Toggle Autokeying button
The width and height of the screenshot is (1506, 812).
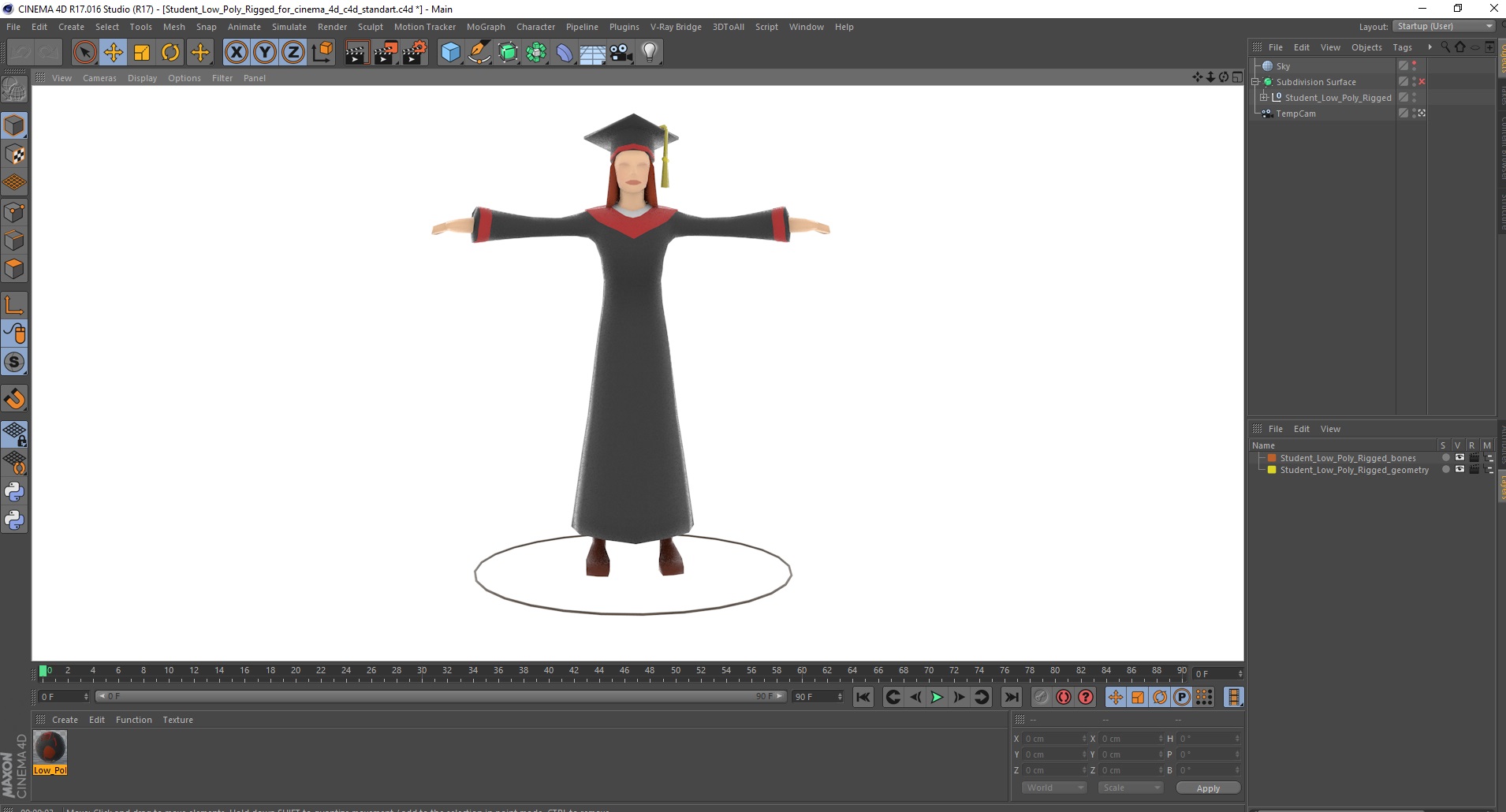(x=1064, y=697)
